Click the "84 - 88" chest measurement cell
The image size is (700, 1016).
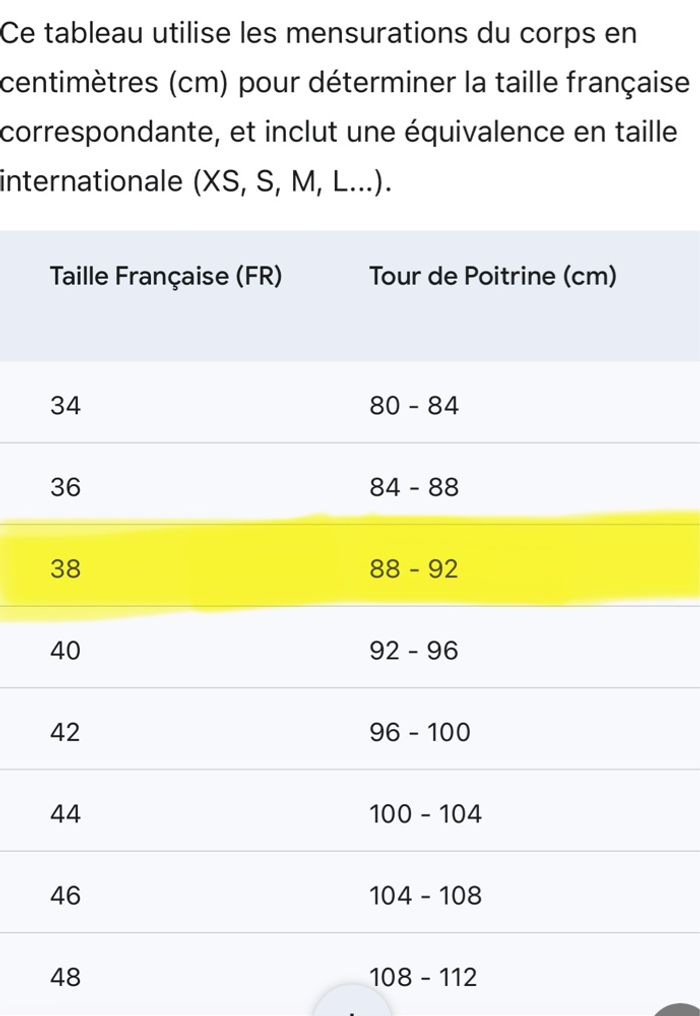(414, 488)
